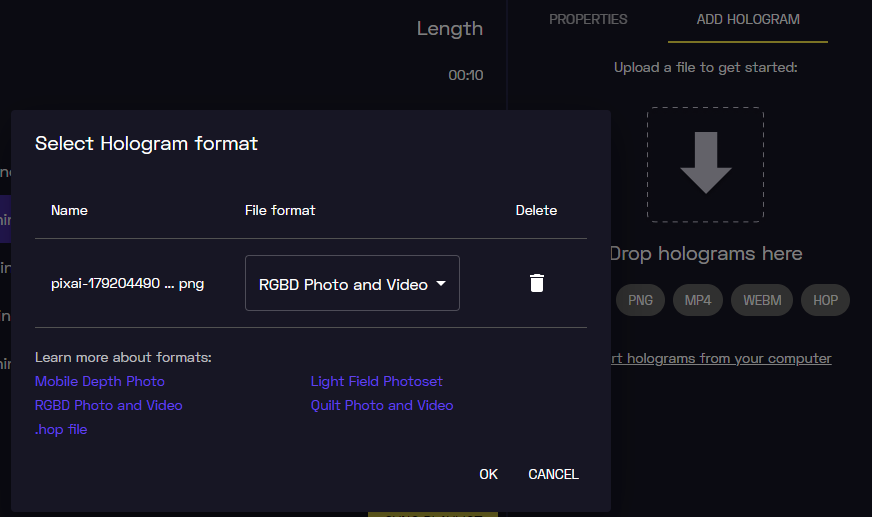Click the Delete column header
Image resolution: width=872 pixels, height=517 pixels.
pyautogui.click(x=536, y=210)
